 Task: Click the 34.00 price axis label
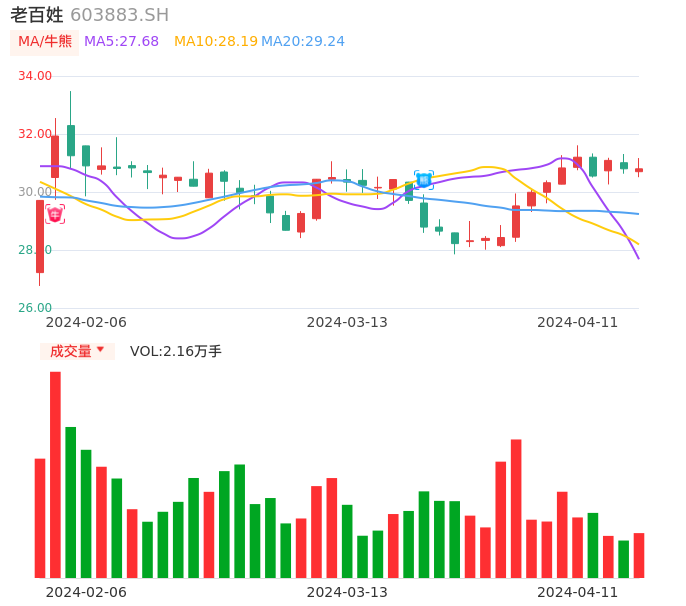click(x=35, y=76)
